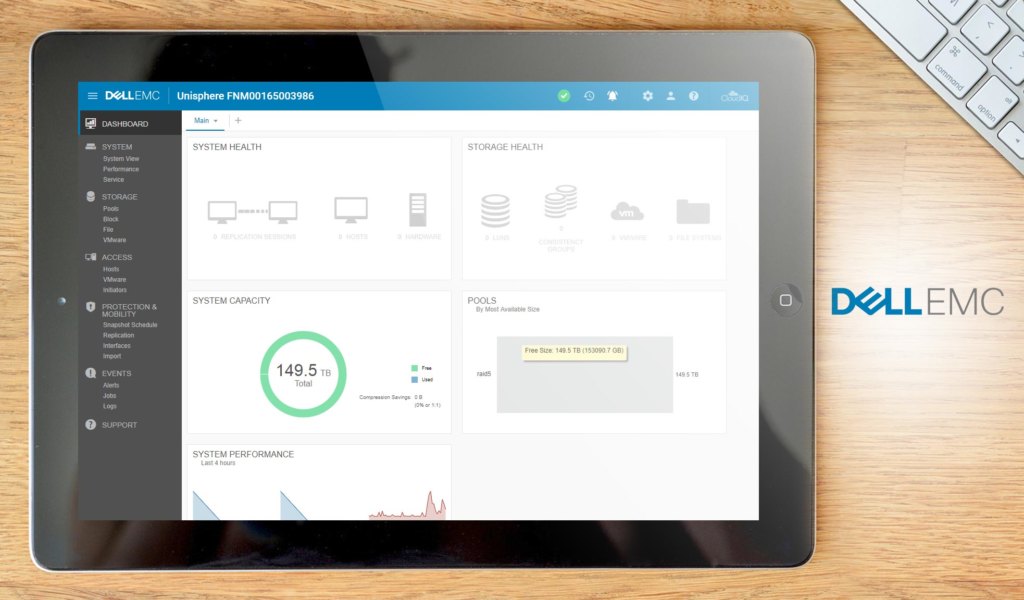Open CloudIQ from the top bar
The image size is (1024, 600).
click(x=735, y=96)
